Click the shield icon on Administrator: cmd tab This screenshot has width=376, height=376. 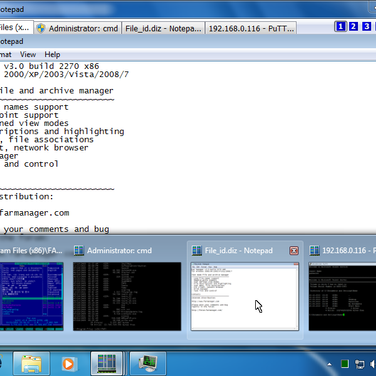(x=41, y=28)
